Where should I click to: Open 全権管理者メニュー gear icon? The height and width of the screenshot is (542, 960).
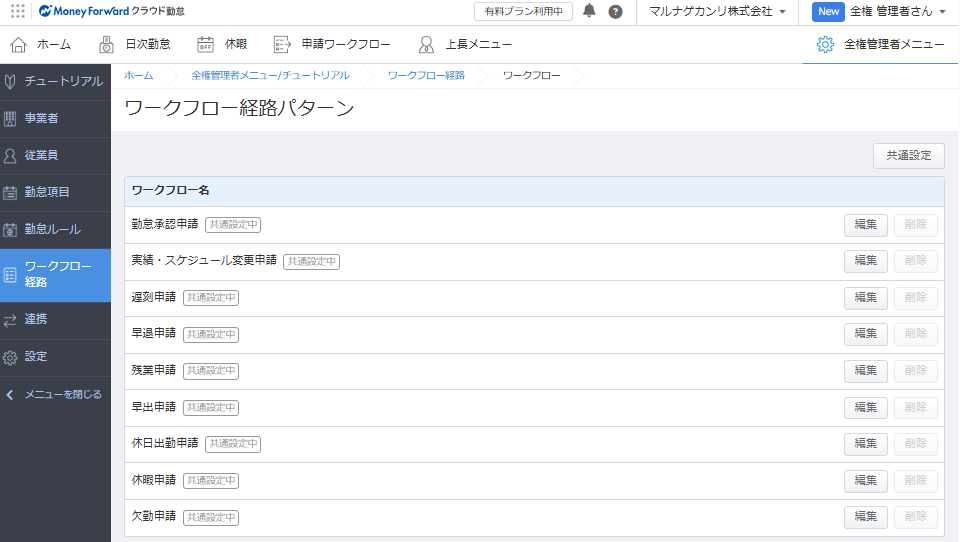(825, 44)
